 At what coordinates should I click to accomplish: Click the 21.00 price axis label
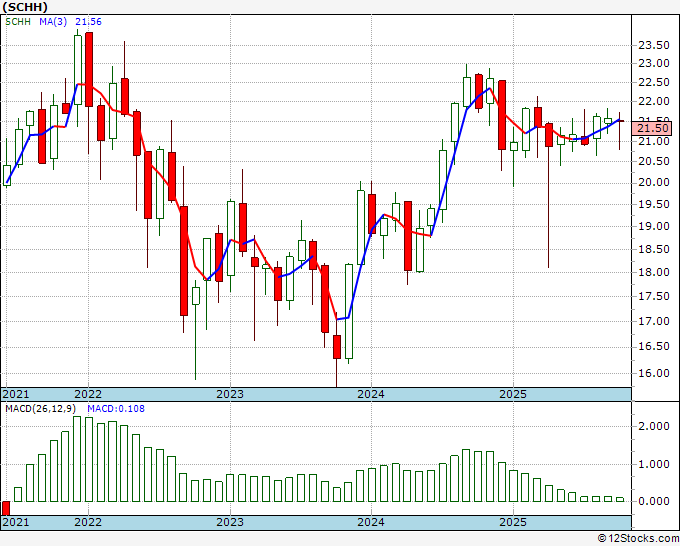coord(654,141)
